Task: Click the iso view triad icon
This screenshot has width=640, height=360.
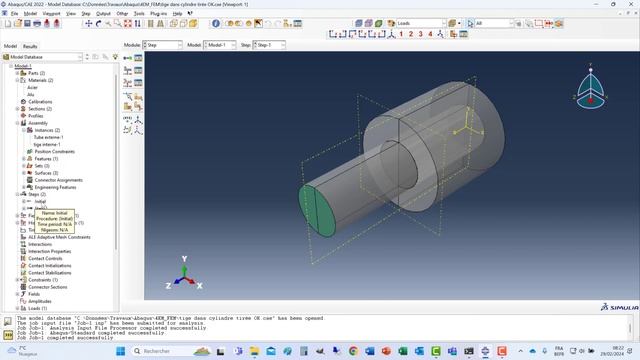Action: pos(391,34)
